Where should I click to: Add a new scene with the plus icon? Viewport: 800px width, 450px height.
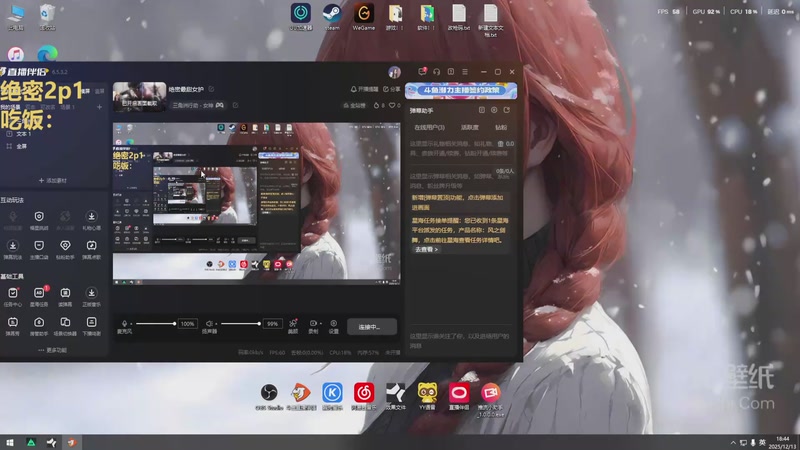pyautogui.click(x=99, y=107)
